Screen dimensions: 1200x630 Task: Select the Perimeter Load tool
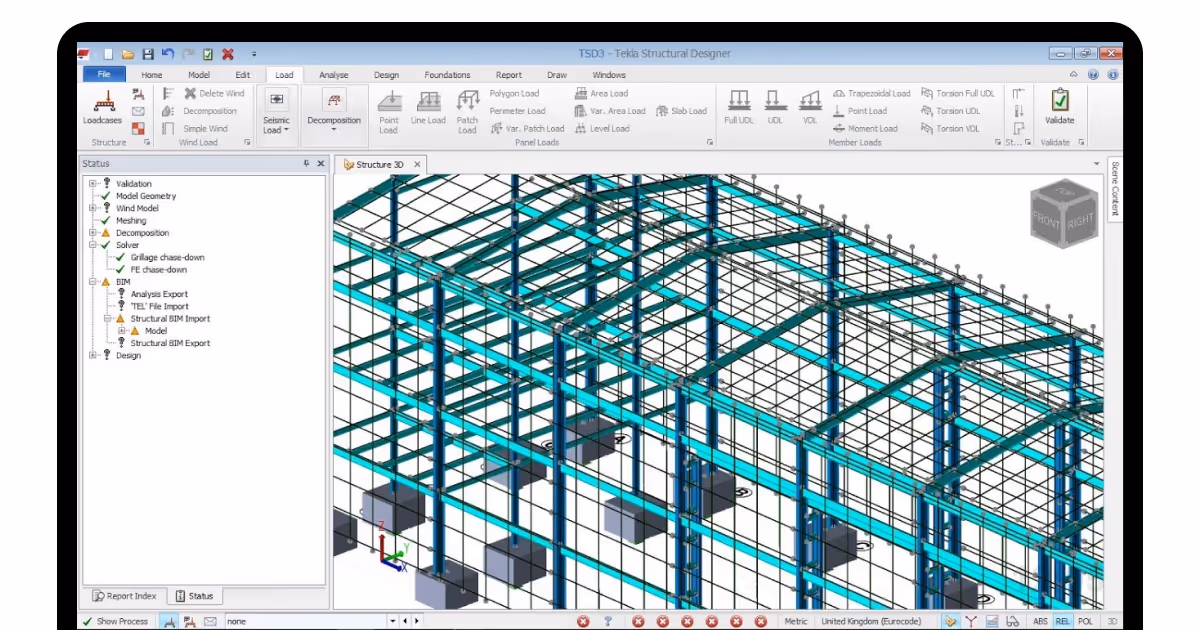tap(517, 111)
